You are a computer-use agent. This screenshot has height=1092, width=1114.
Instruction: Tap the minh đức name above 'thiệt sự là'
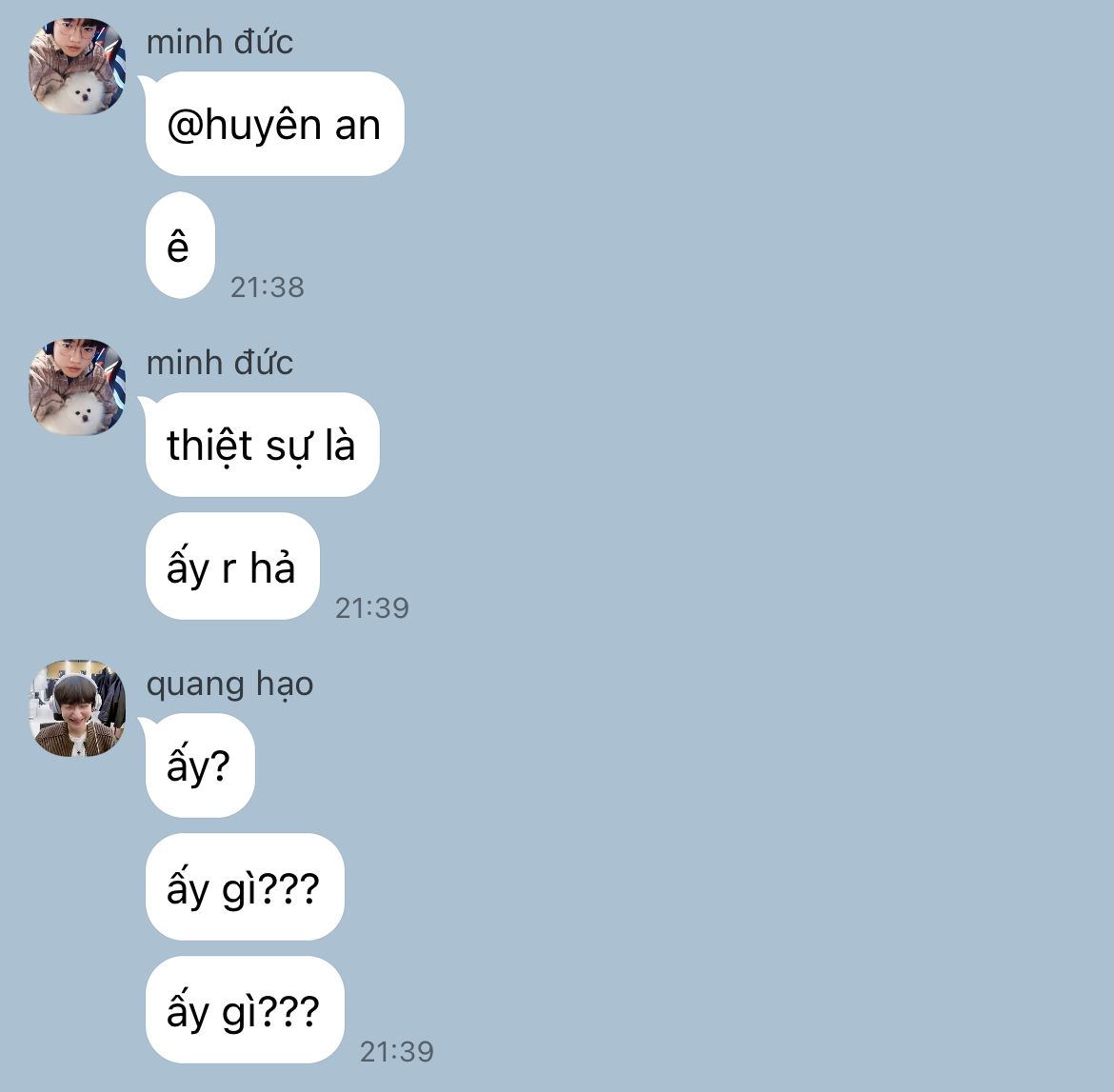220,363
